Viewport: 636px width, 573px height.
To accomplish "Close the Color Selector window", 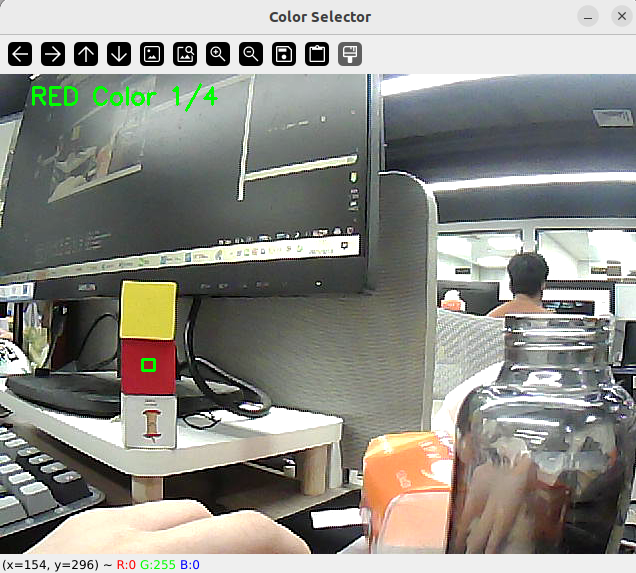I will 622,17.
